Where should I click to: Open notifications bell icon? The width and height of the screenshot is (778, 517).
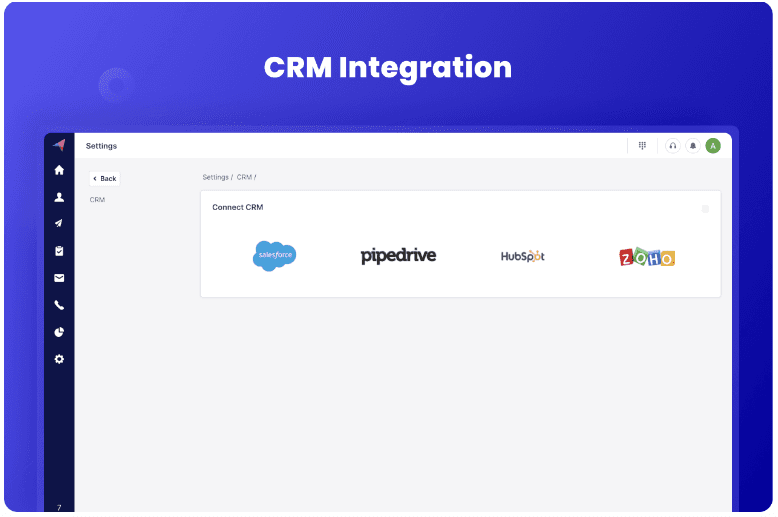[693, 146]
